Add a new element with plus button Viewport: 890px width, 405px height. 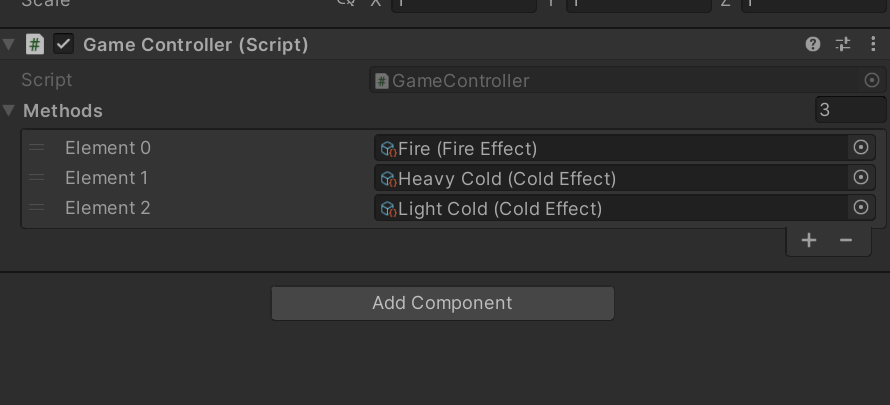pyautogui.click(x=809, y=240)
